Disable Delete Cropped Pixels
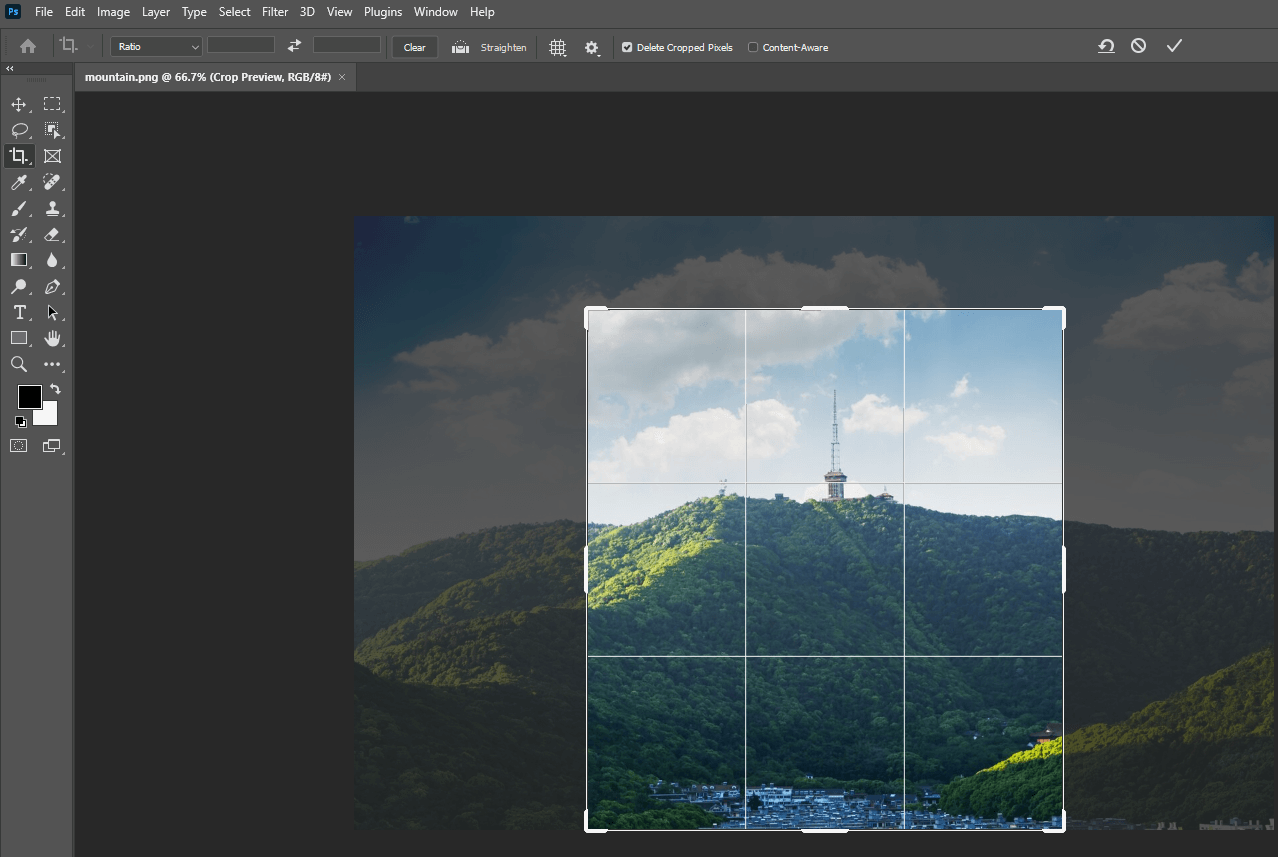 (x=626, y=46)
